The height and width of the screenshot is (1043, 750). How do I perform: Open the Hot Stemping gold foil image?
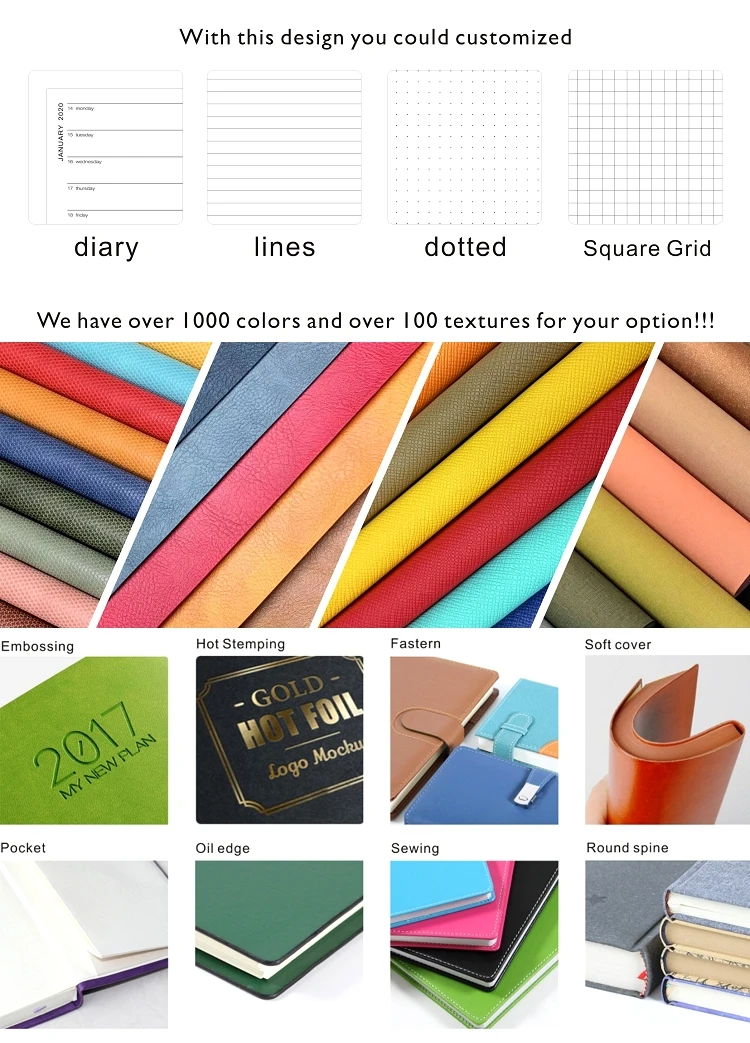[279, 740]
